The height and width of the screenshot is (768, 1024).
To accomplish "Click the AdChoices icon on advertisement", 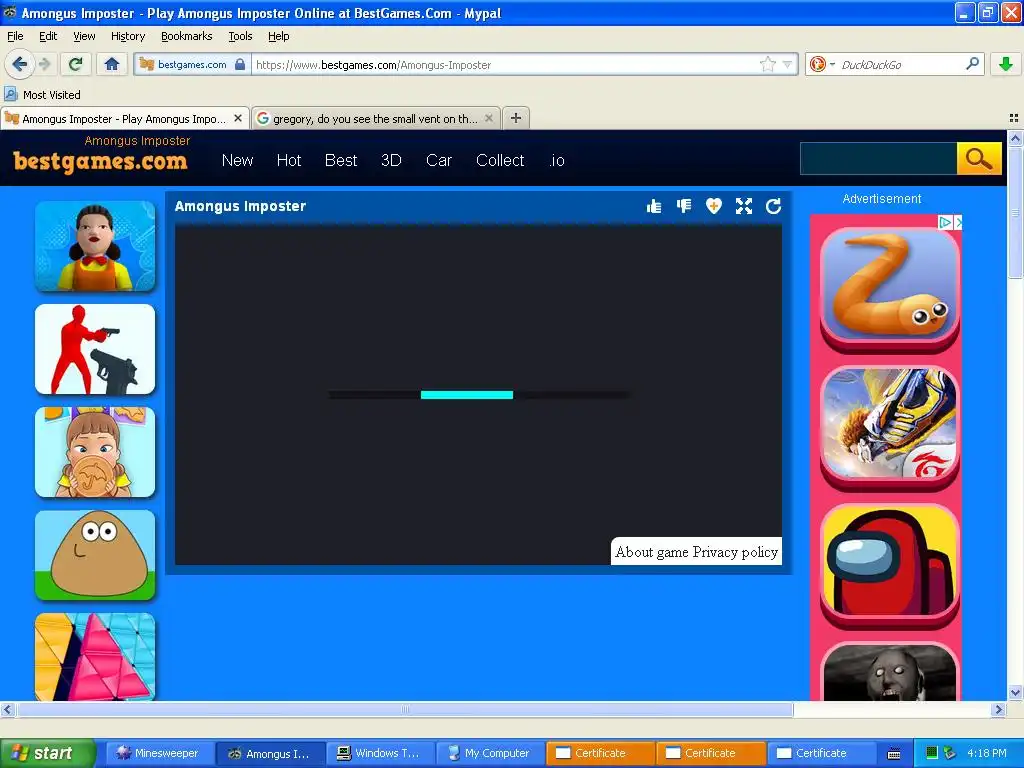I will pos(945,222).
